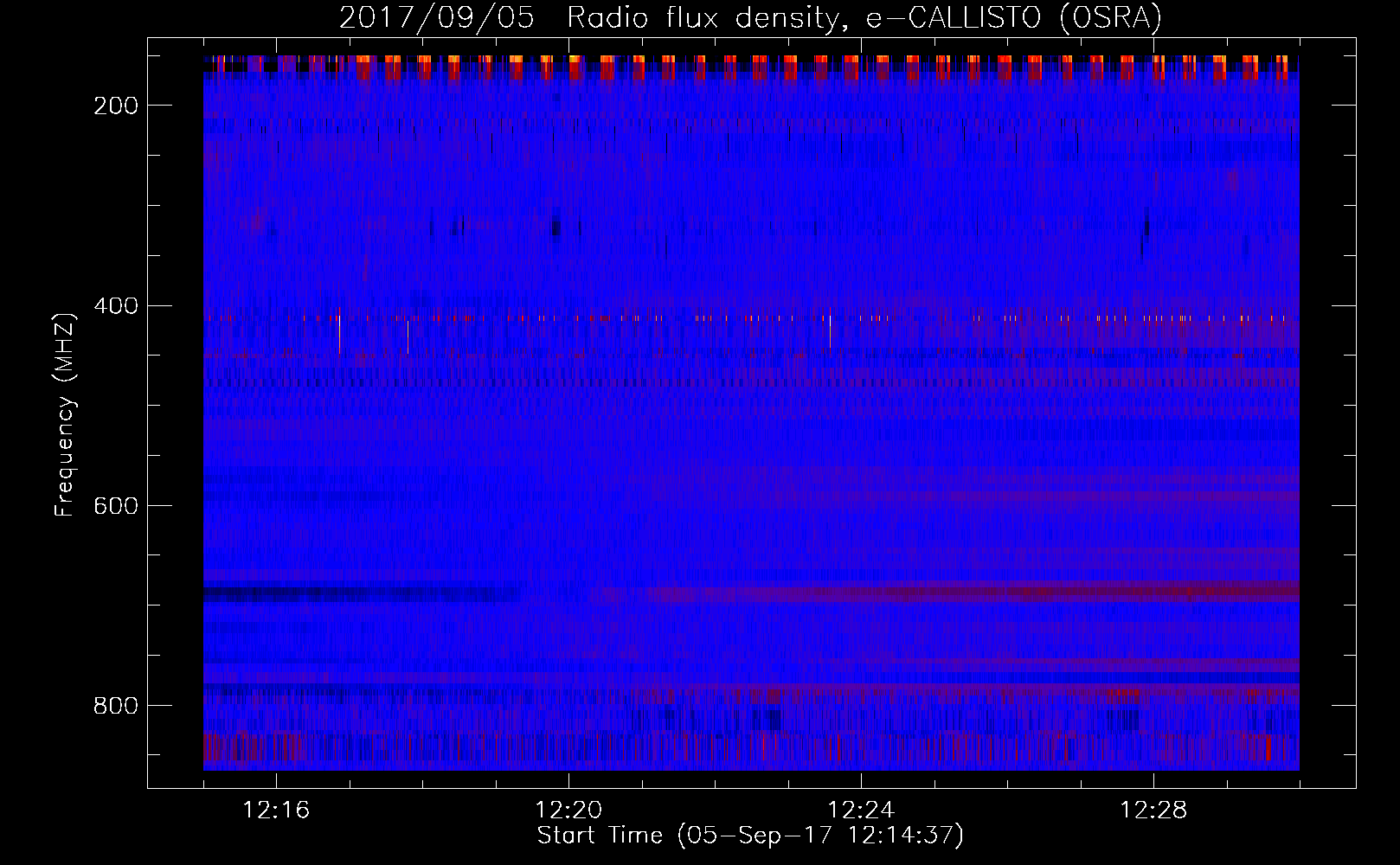This screenshot has height=865, width=1400.
Task: Click the date "2017/09/05" in the title
Action: coord(437,18)
